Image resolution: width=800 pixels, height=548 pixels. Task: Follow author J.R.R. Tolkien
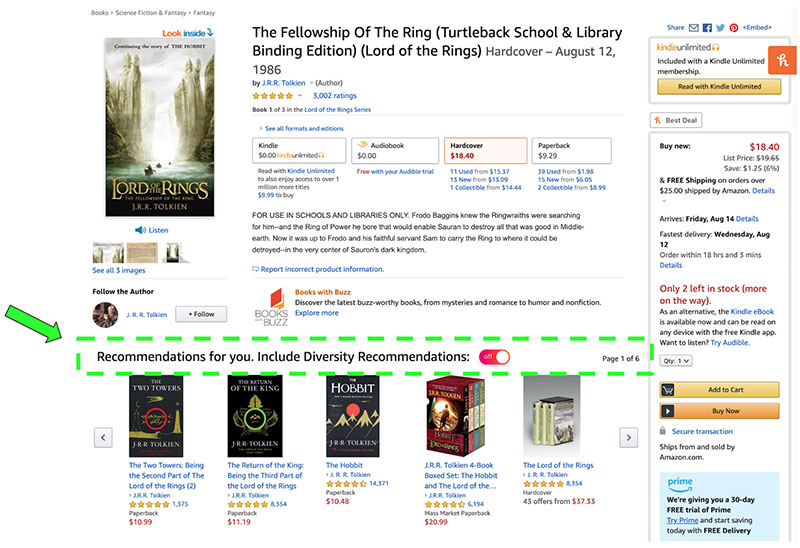(201, 314)
